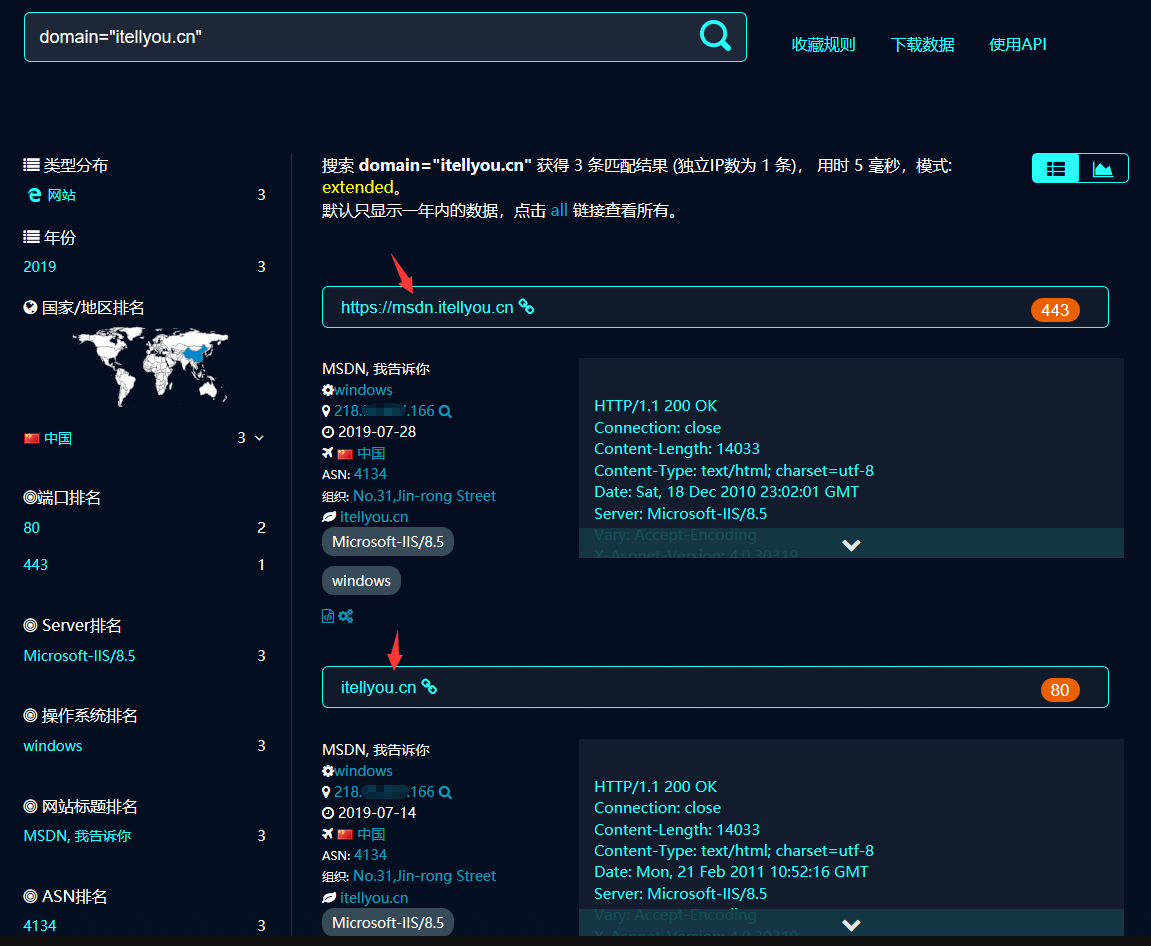Click windows OS link in second result

point(363,771)
